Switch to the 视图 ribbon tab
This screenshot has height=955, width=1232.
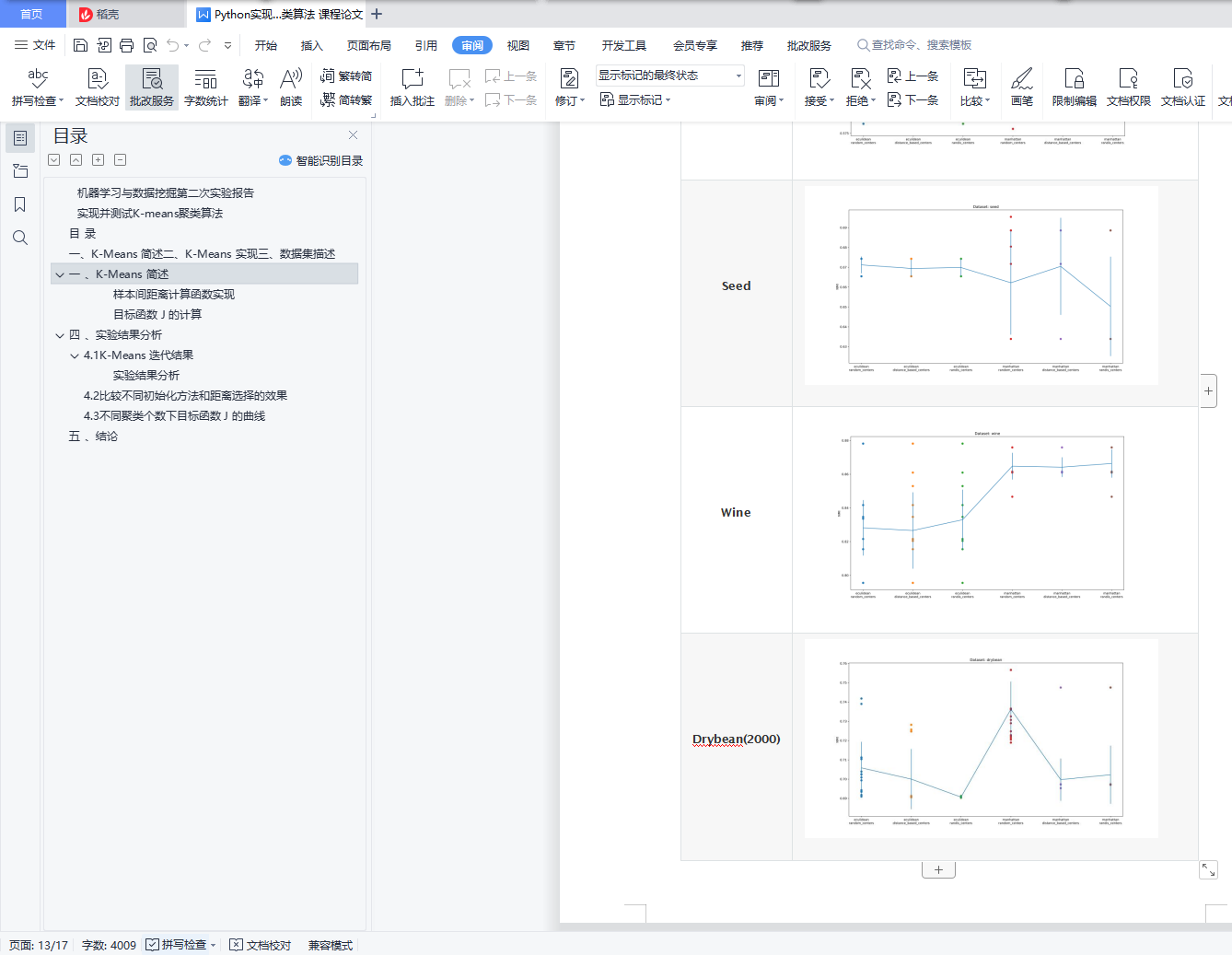pos(518,45)
